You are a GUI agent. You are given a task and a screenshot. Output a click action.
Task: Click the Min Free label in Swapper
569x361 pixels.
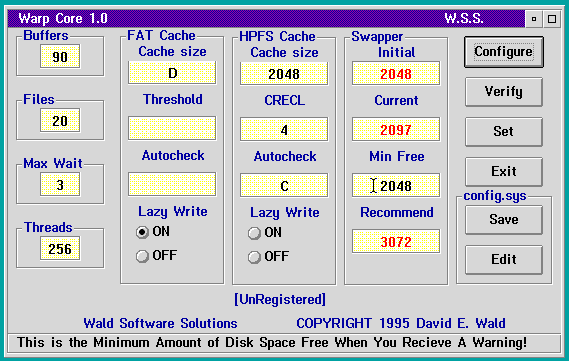(397, 156)
